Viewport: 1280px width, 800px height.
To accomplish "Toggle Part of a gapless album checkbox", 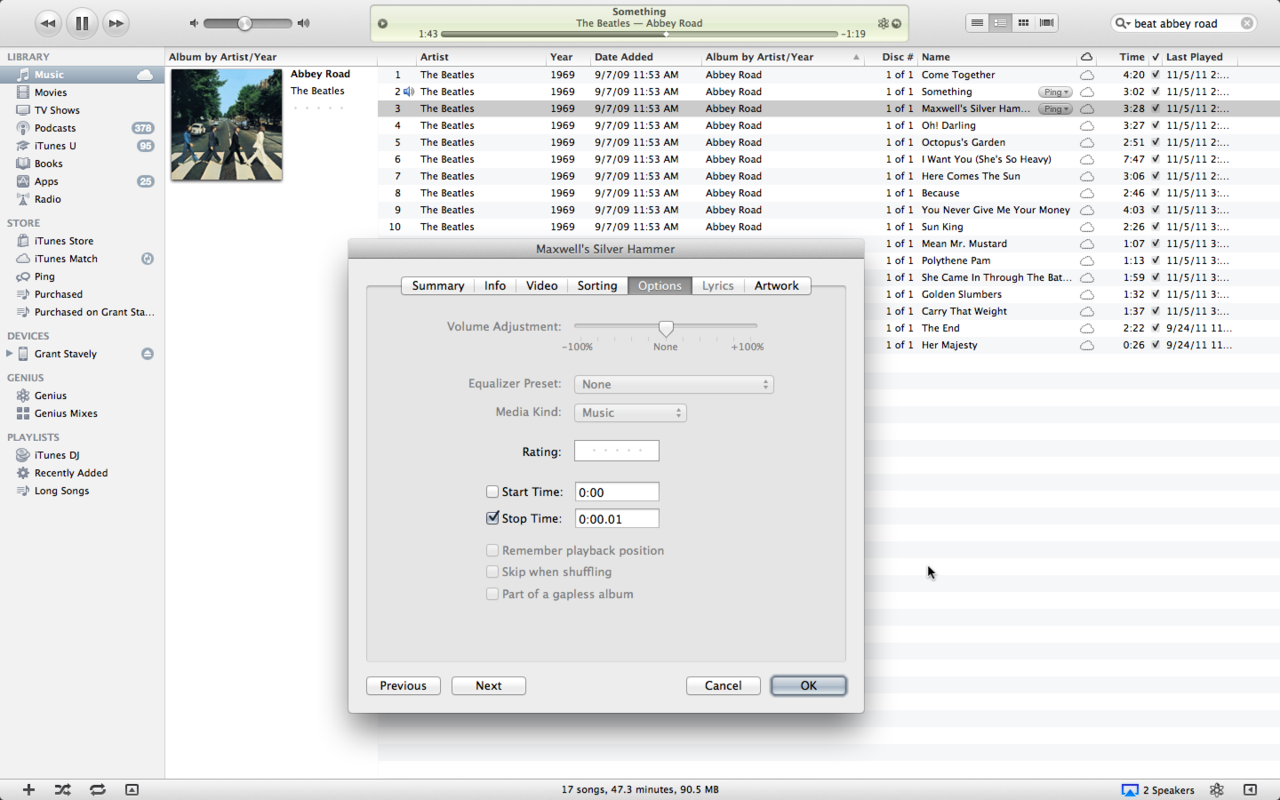I will coord(492,594).
